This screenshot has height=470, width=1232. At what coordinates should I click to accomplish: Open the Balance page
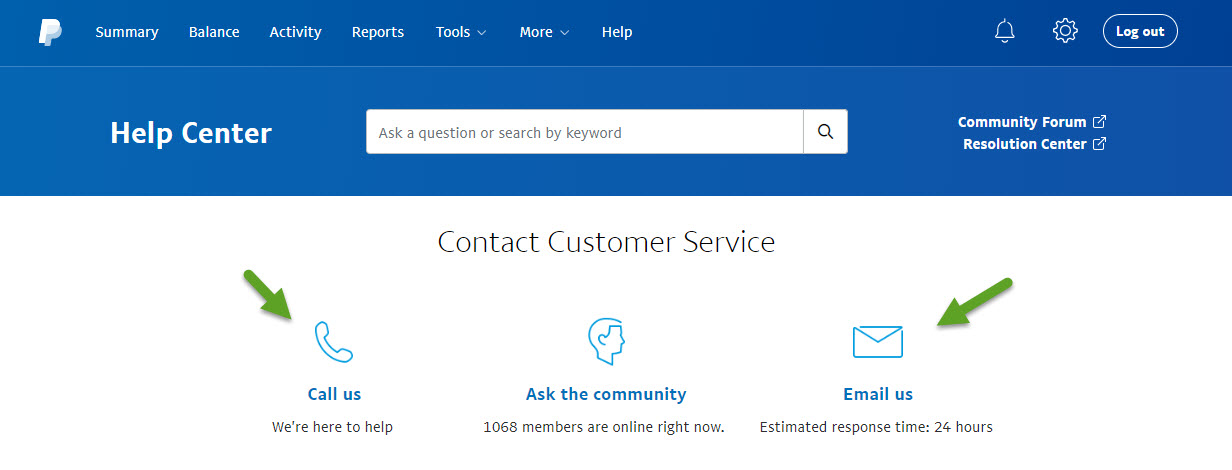(214, 32)
